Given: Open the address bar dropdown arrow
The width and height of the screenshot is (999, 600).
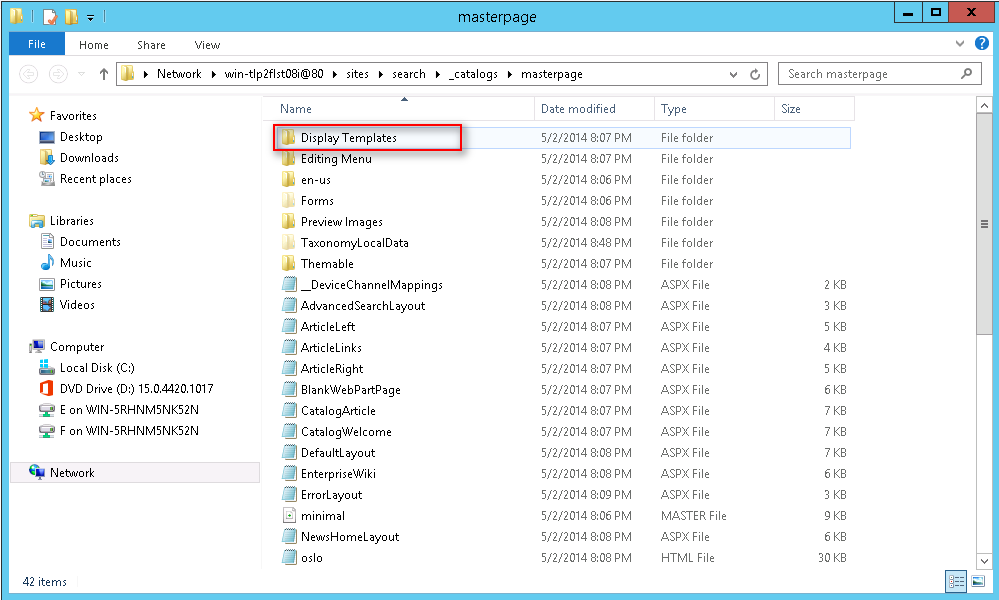Looking at the screenshot, I should (733, 73).
